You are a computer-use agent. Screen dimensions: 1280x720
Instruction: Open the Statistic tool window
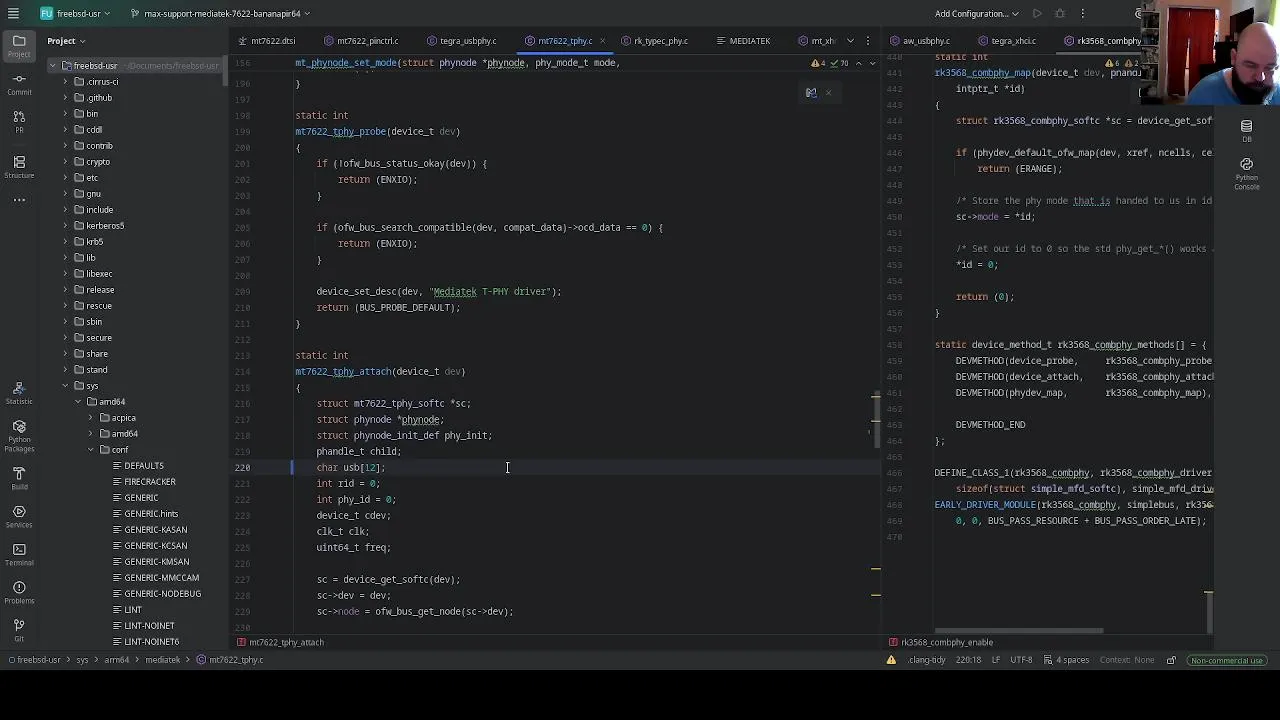[19, 392]
